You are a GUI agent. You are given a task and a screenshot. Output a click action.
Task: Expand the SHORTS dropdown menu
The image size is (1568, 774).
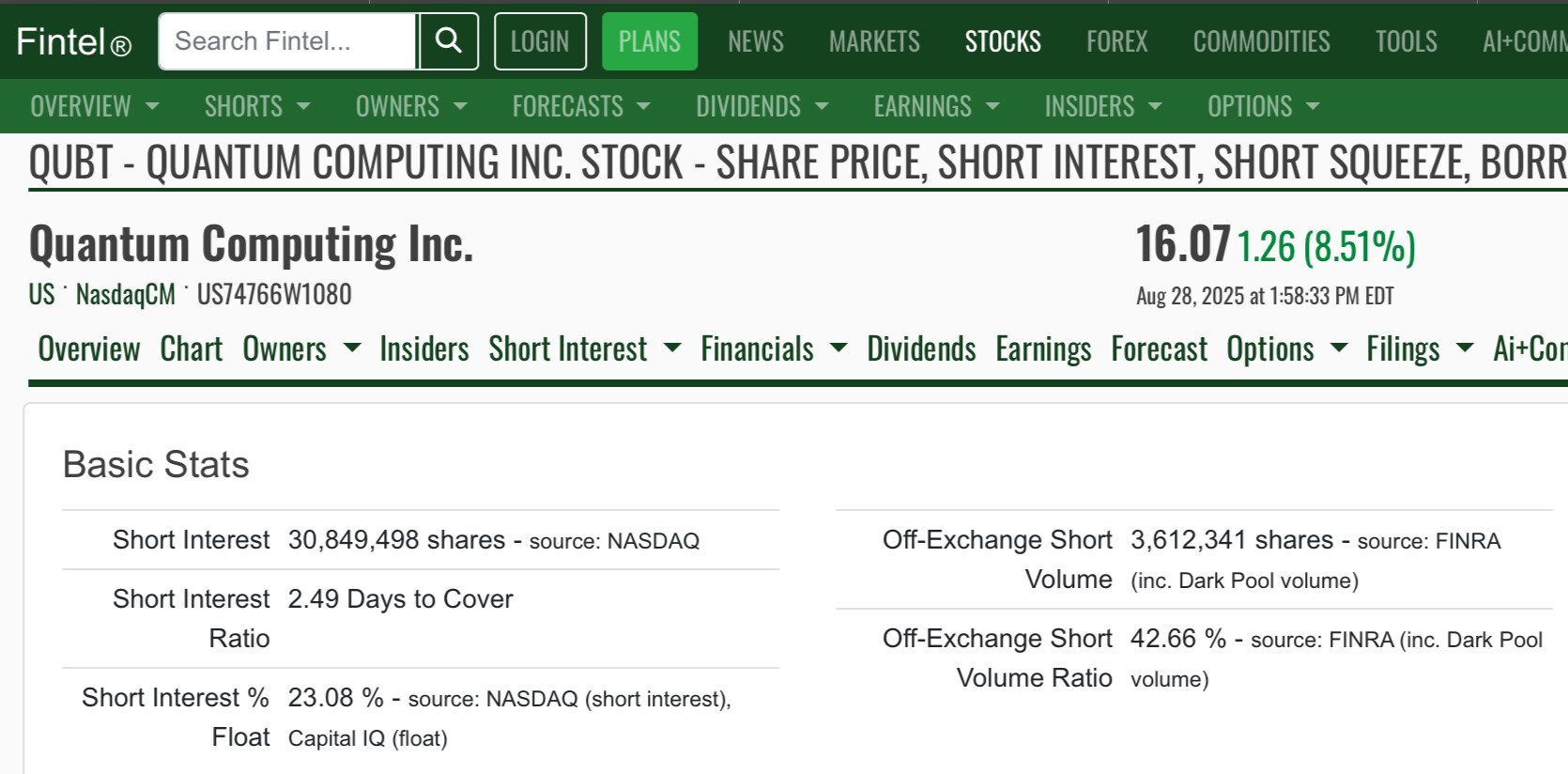pos(257,106)
